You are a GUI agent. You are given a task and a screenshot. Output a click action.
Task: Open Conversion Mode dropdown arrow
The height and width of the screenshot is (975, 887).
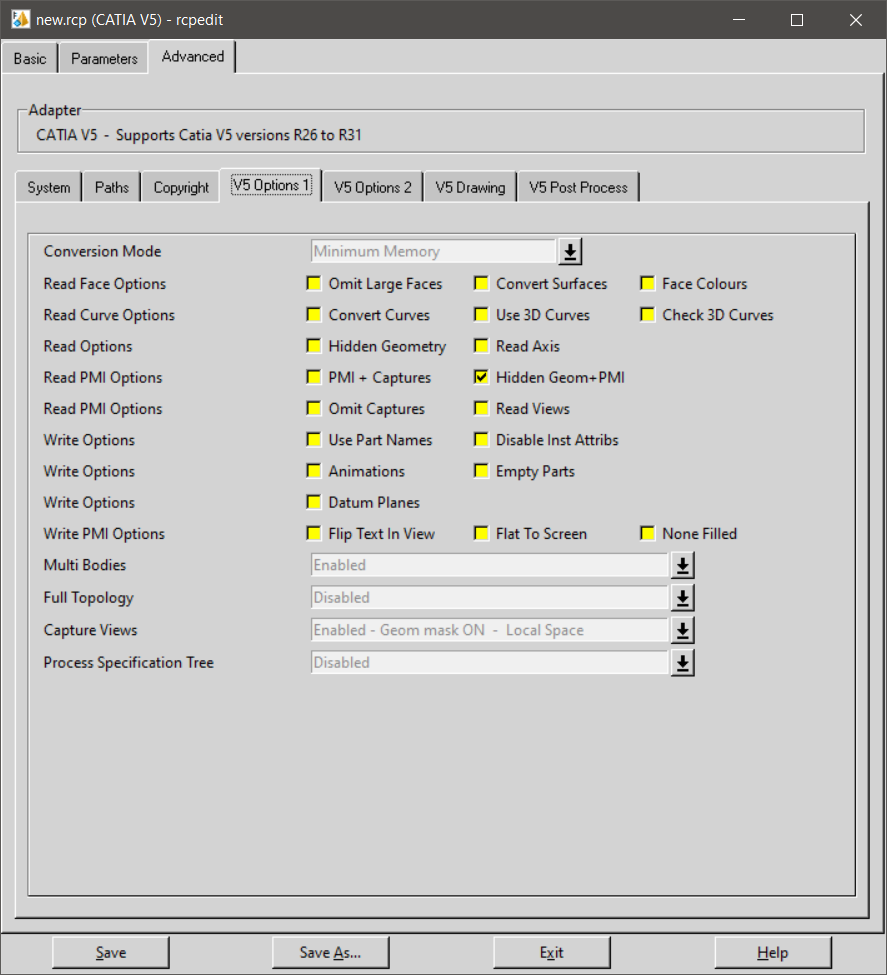point(570,252)
